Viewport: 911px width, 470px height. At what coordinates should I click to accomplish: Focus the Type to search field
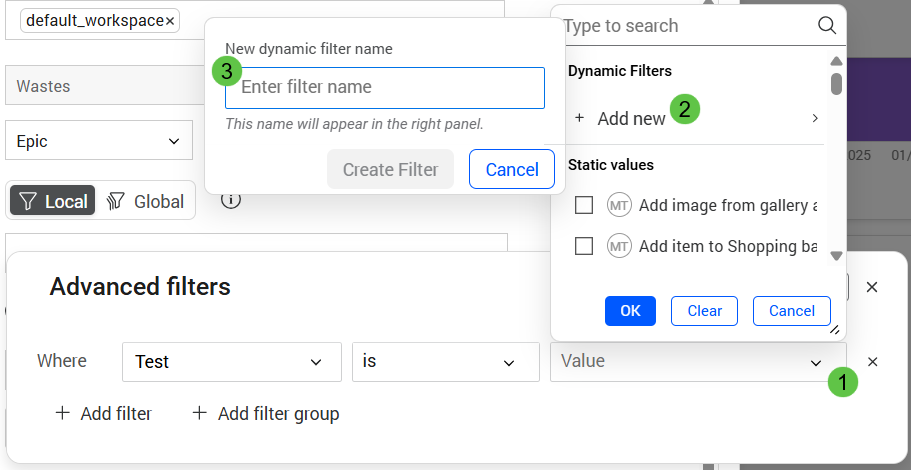(688, 26)
